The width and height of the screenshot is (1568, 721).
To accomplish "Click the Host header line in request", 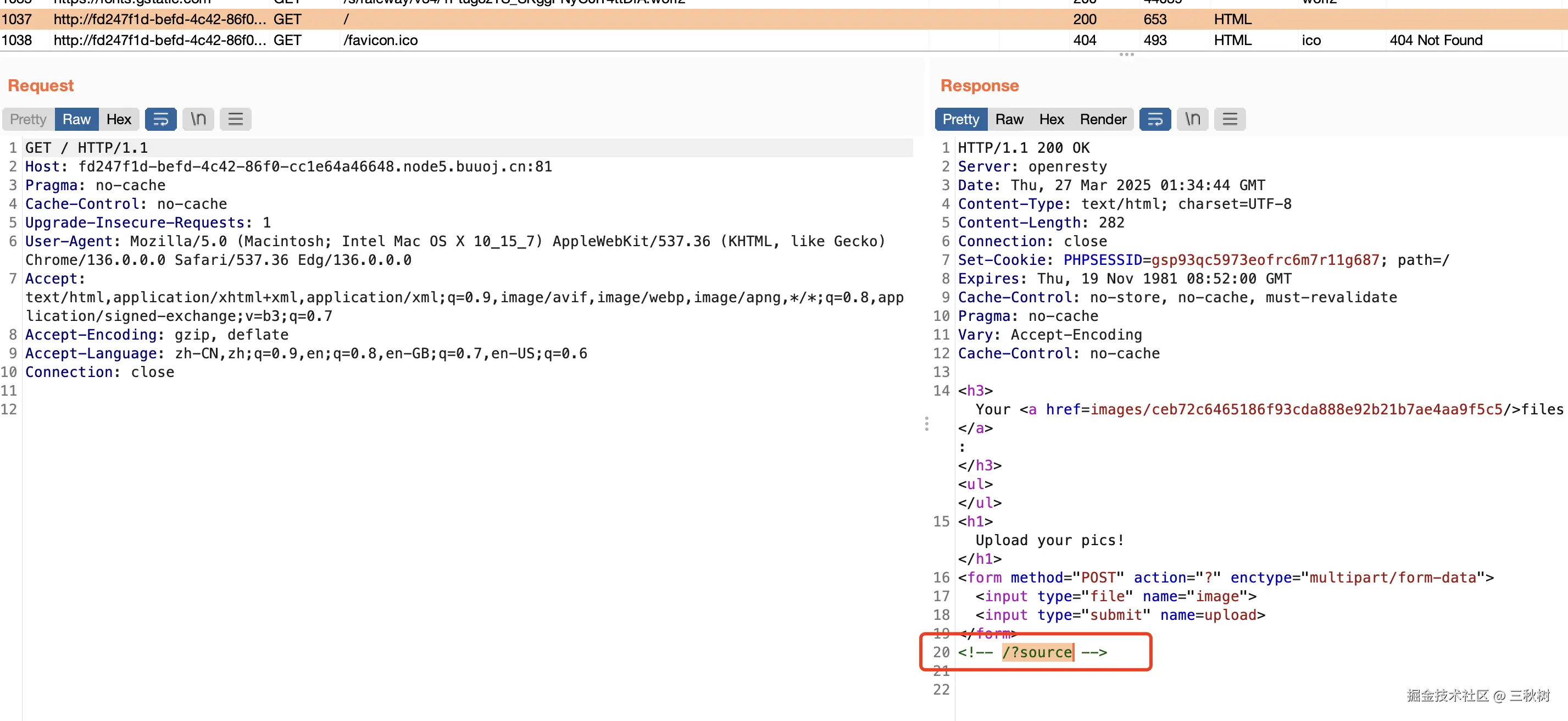I will [288, 167].
